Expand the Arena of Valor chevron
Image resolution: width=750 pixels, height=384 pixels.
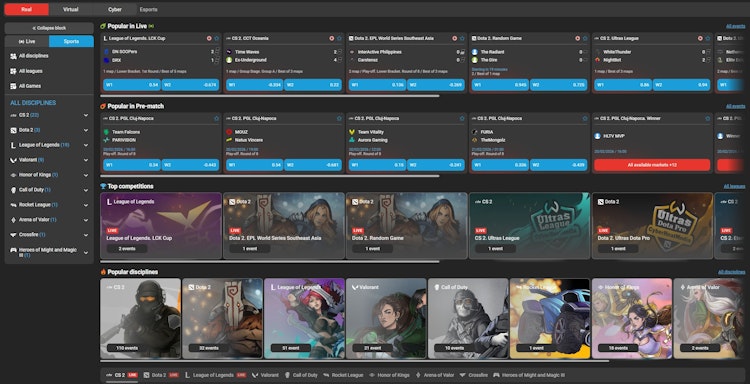click(86, 220)
